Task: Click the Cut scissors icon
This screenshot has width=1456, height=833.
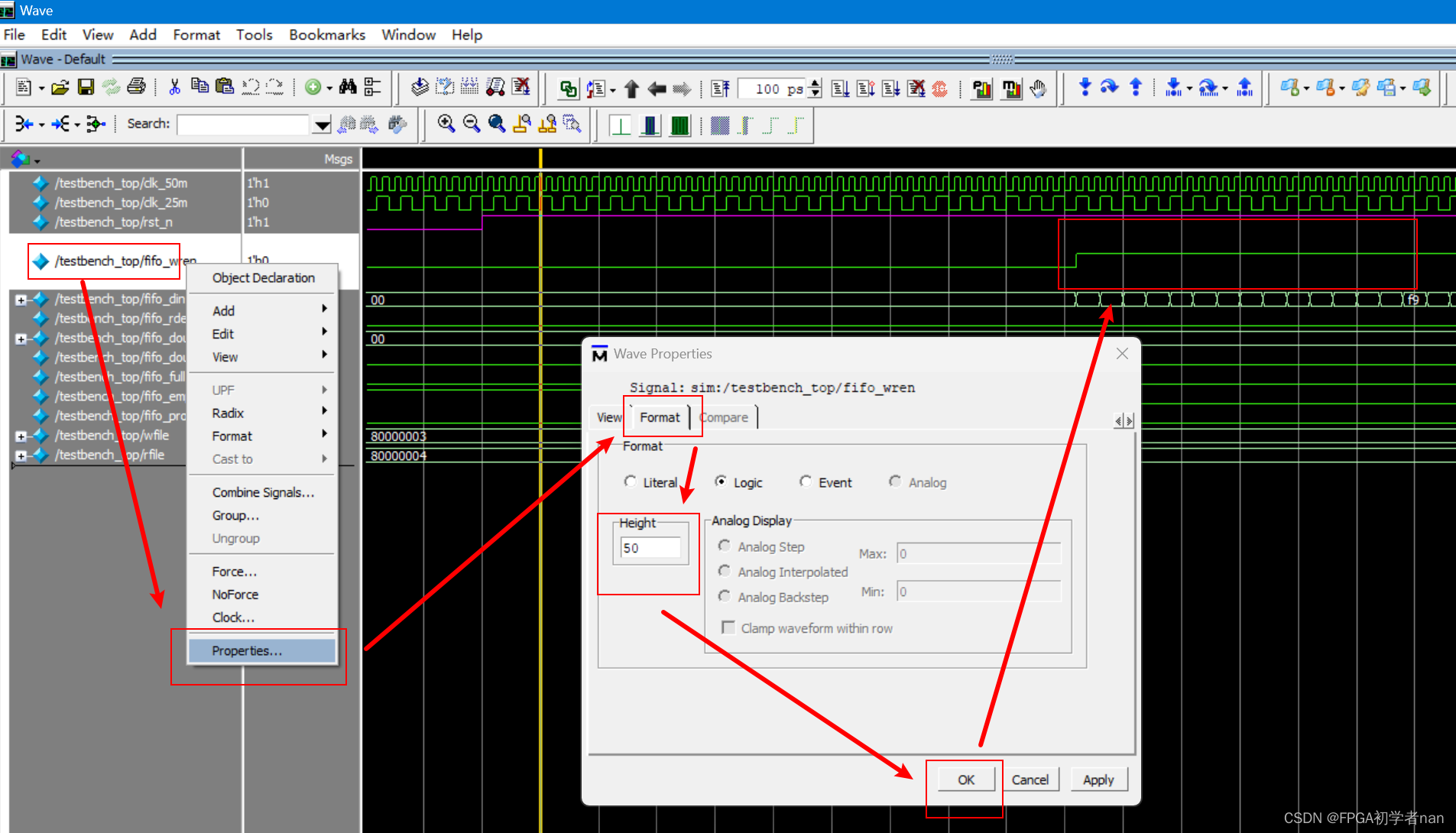Action: tap(175, 87)
